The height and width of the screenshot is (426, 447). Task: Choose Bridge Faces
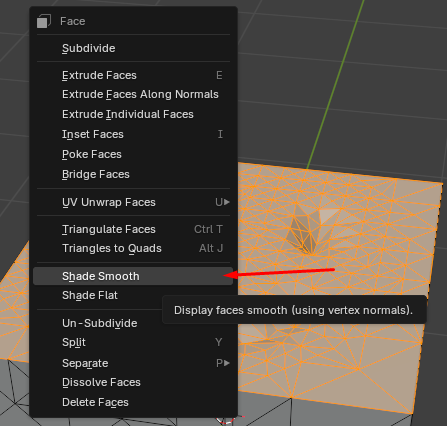tap(133, 174)
